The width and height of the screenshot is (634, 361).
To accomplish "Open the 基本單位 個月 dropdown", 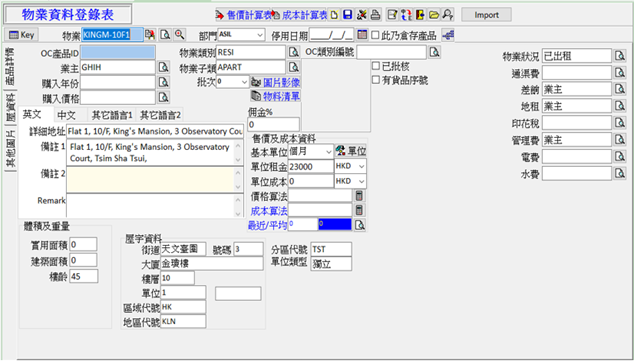I will click(328, 152).
